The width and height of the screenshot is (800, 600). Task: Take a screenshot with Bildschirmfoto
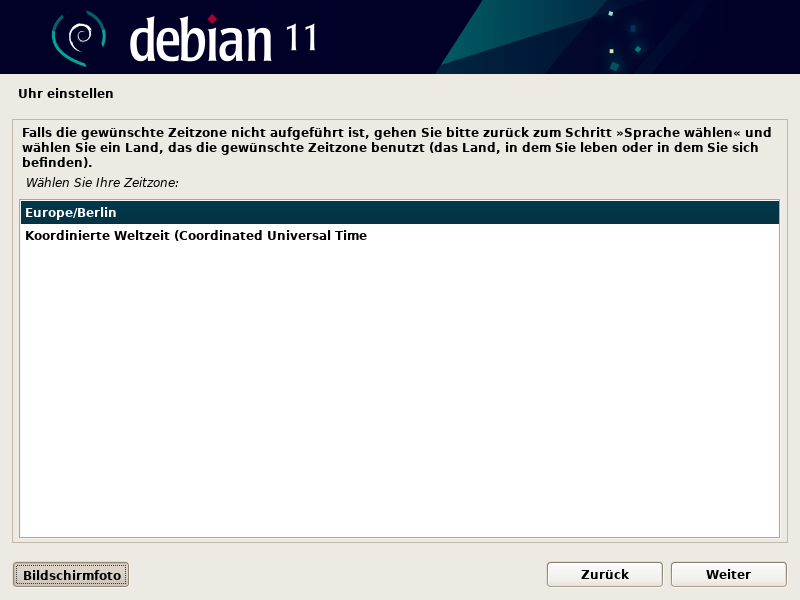coord(71,574)
